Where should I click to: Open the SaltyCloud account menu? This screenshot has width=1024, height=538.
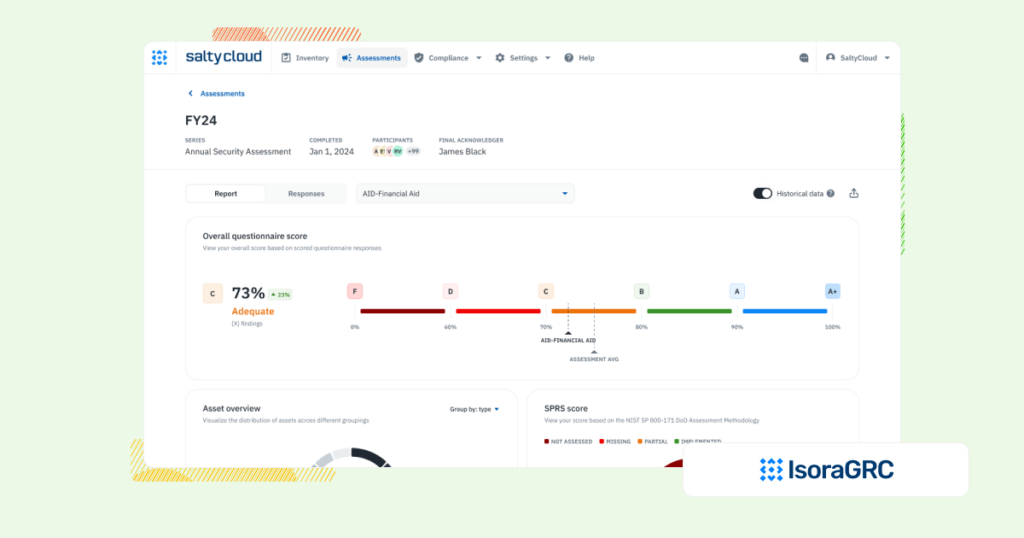tap(858, 58)
